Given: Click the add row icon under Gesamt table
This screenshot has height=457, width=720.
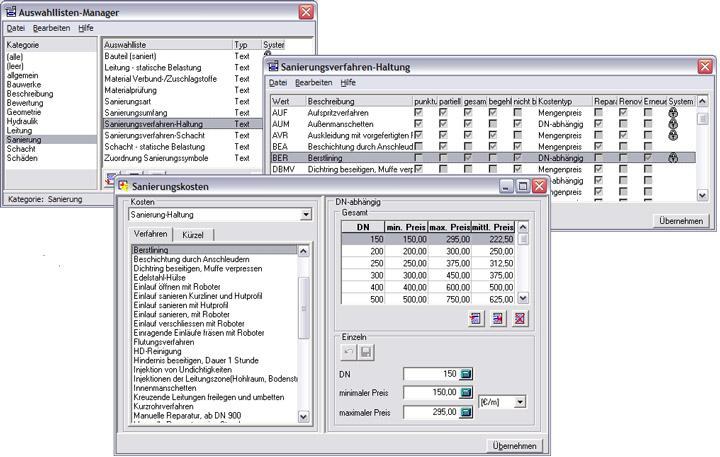Looking at the screenshot, I should [x=475, y=318].
